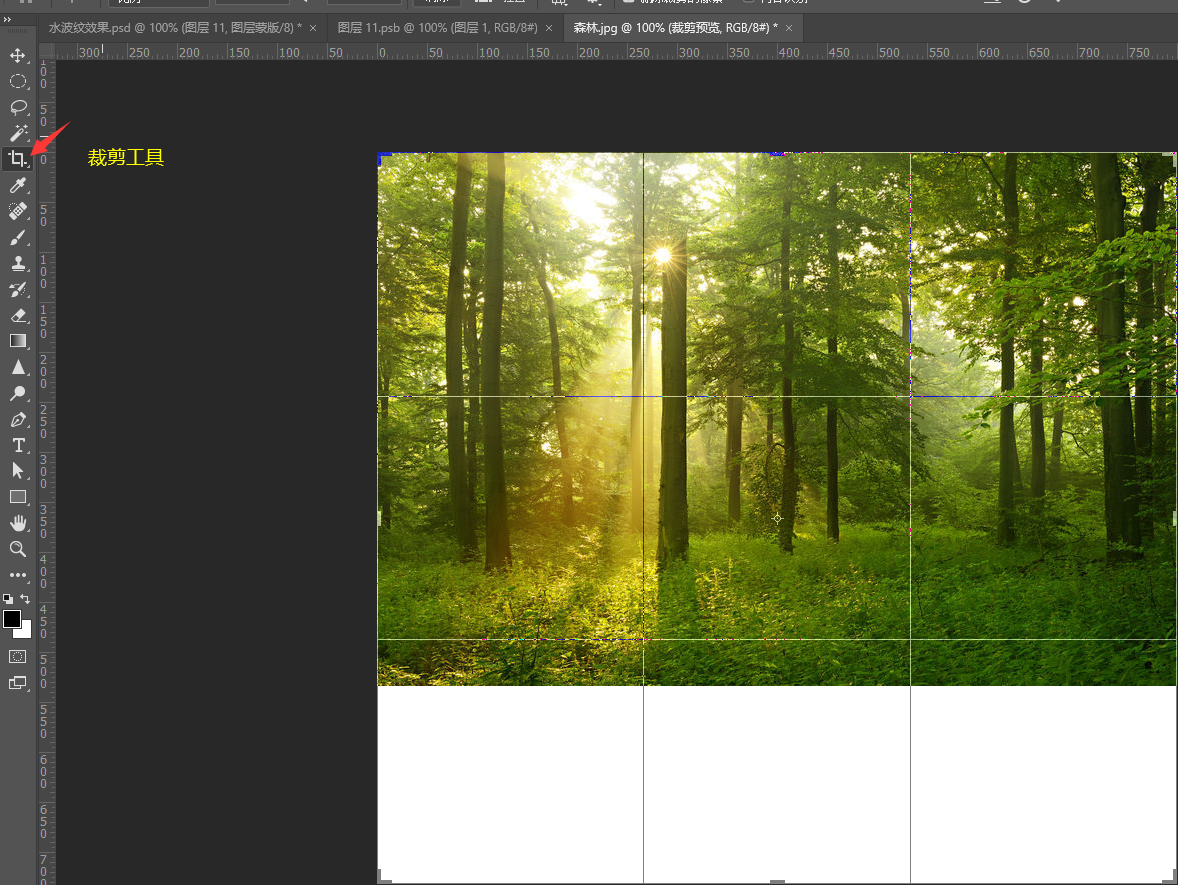The image size is (1178, 885).
Task: Close the 森林.jpg document tab
Action: (789, 28)
